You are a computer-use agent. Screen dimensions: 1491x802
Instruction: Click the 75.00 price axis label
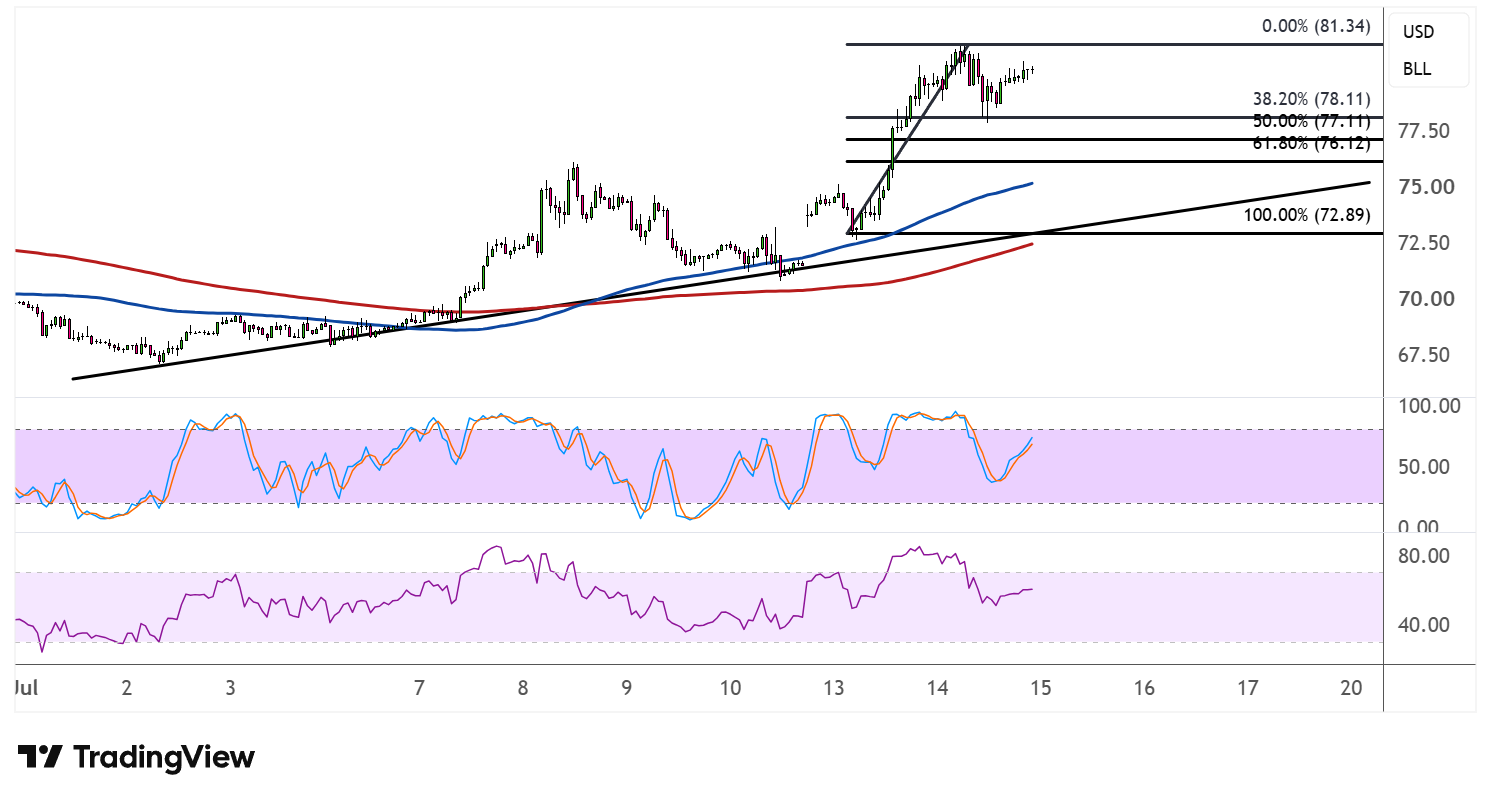(x=1425, y=187)
